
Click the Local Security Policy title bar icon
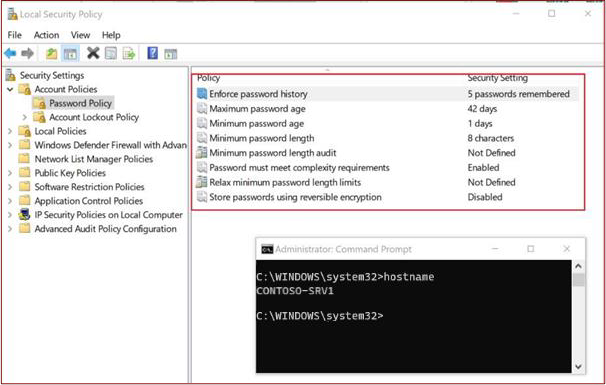click(12, 14)
